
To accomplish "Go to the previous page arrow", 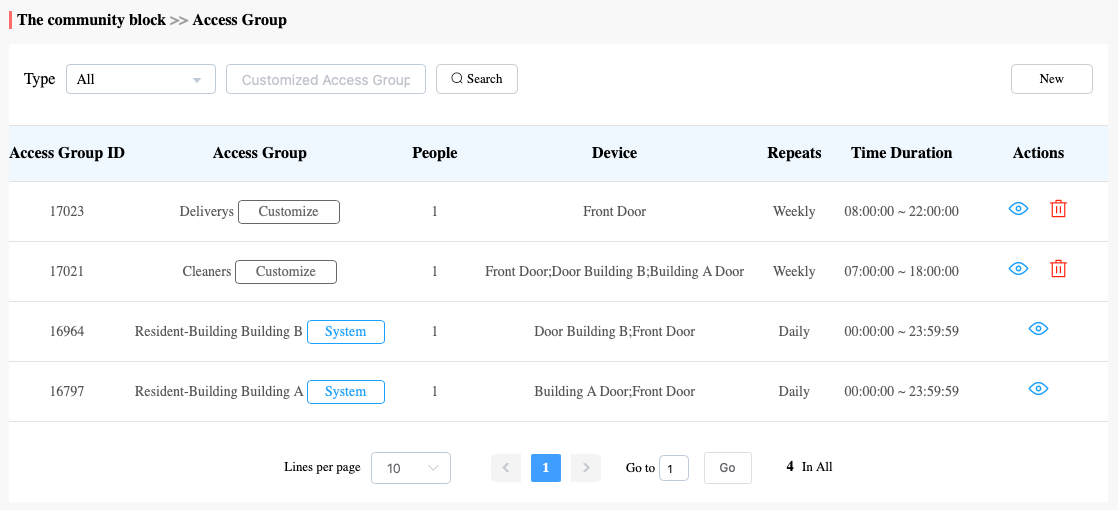I will [x=506, y=468].
